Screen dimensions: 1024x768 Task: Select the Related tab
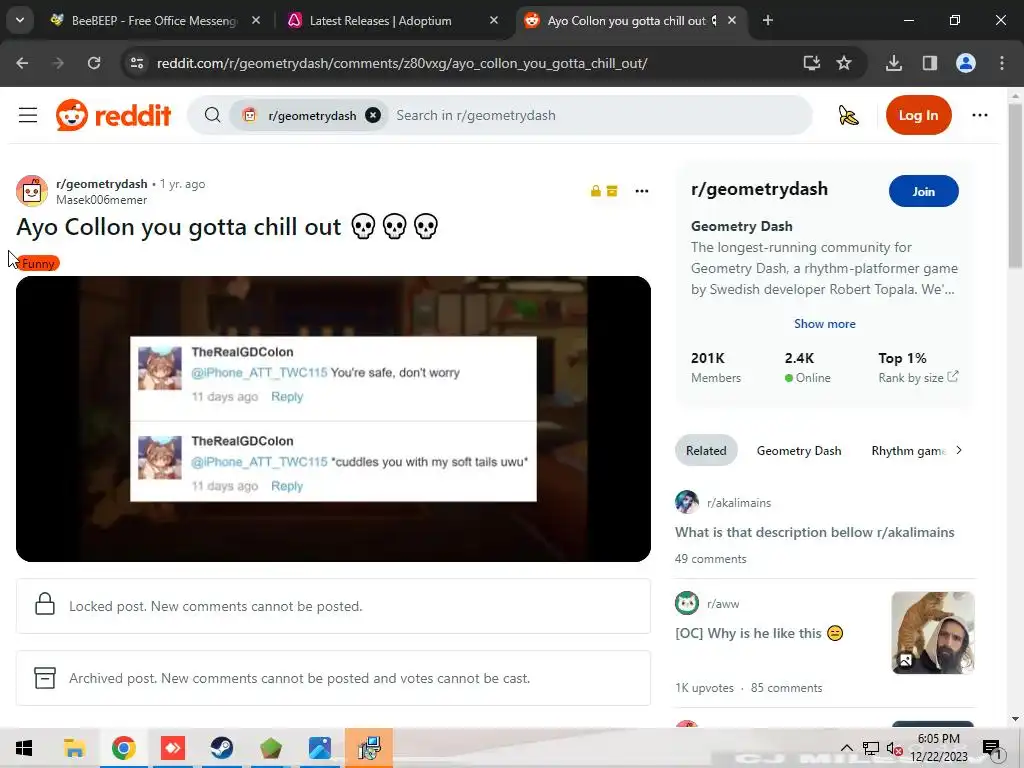706,451
